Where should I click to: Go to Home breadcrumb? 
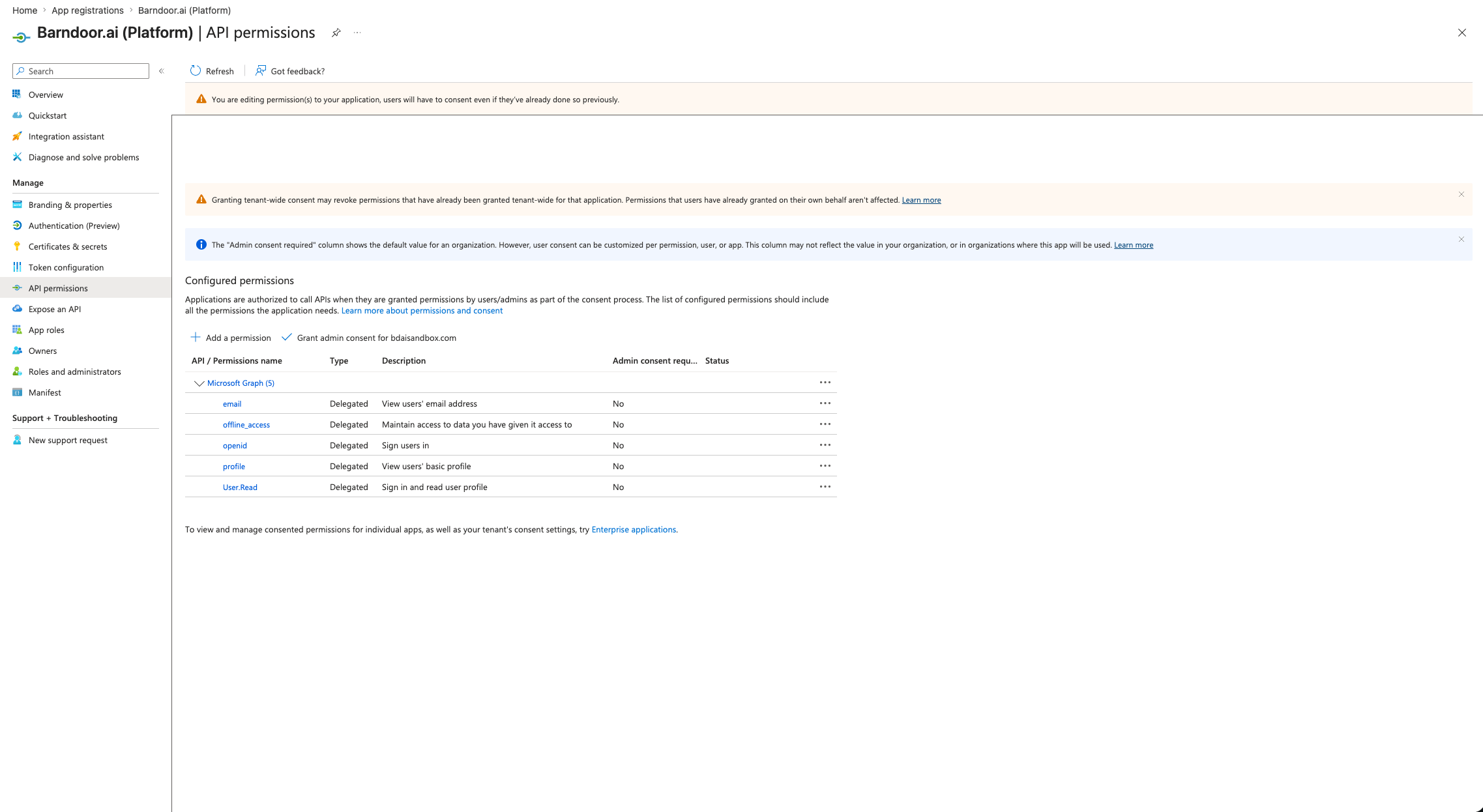coord(25,10)
